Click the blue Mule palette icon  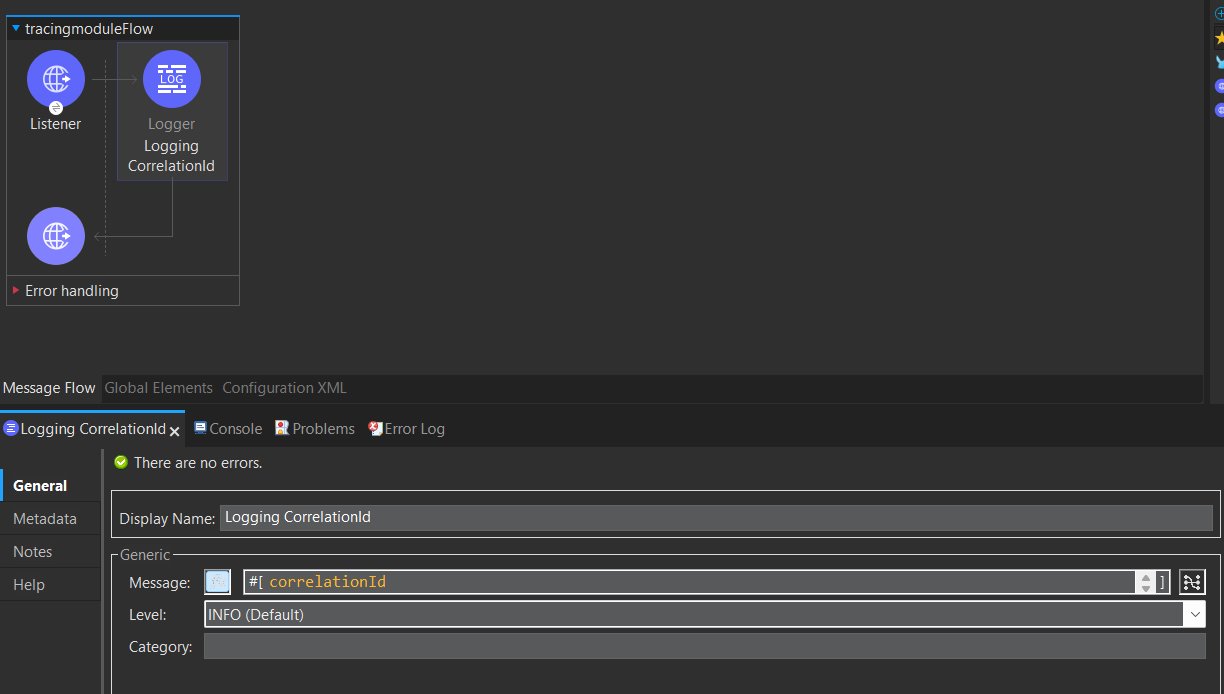[1219, 62]
